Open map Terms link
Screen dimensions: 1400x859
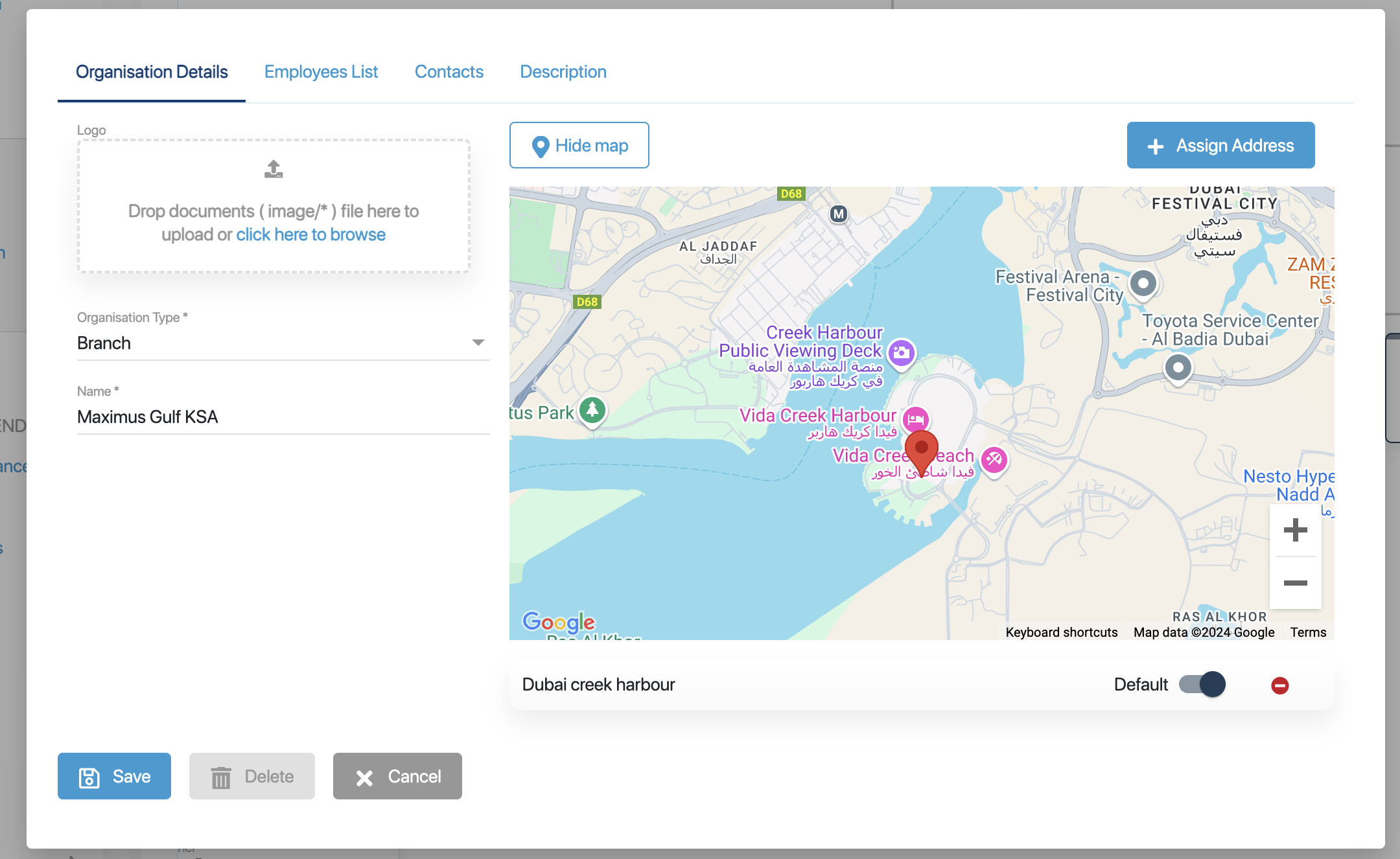point(1308,632)
